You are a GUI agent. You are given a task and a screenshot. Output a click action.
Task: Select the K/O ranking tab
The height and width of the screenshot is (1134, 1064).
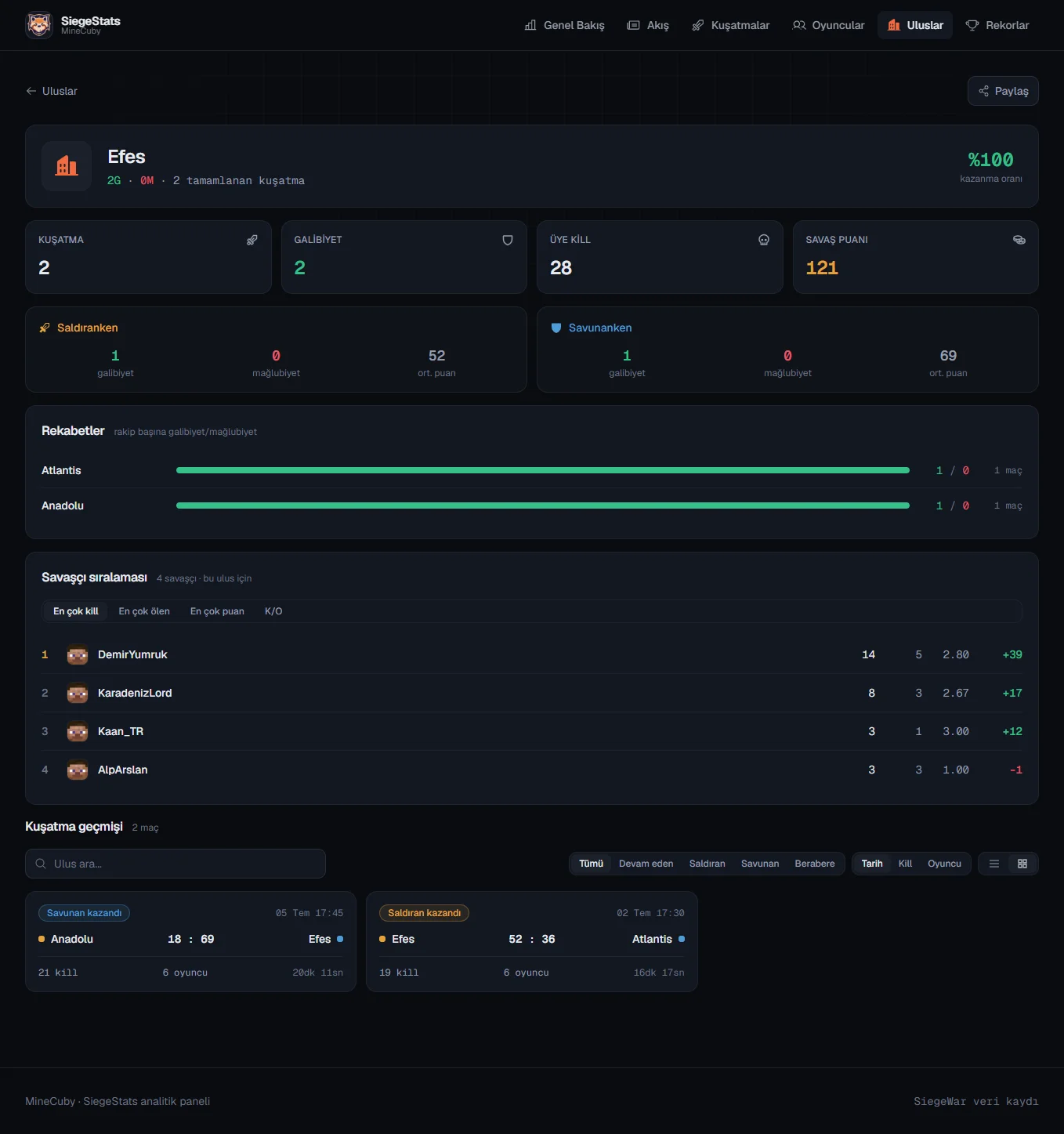point(273,611)
